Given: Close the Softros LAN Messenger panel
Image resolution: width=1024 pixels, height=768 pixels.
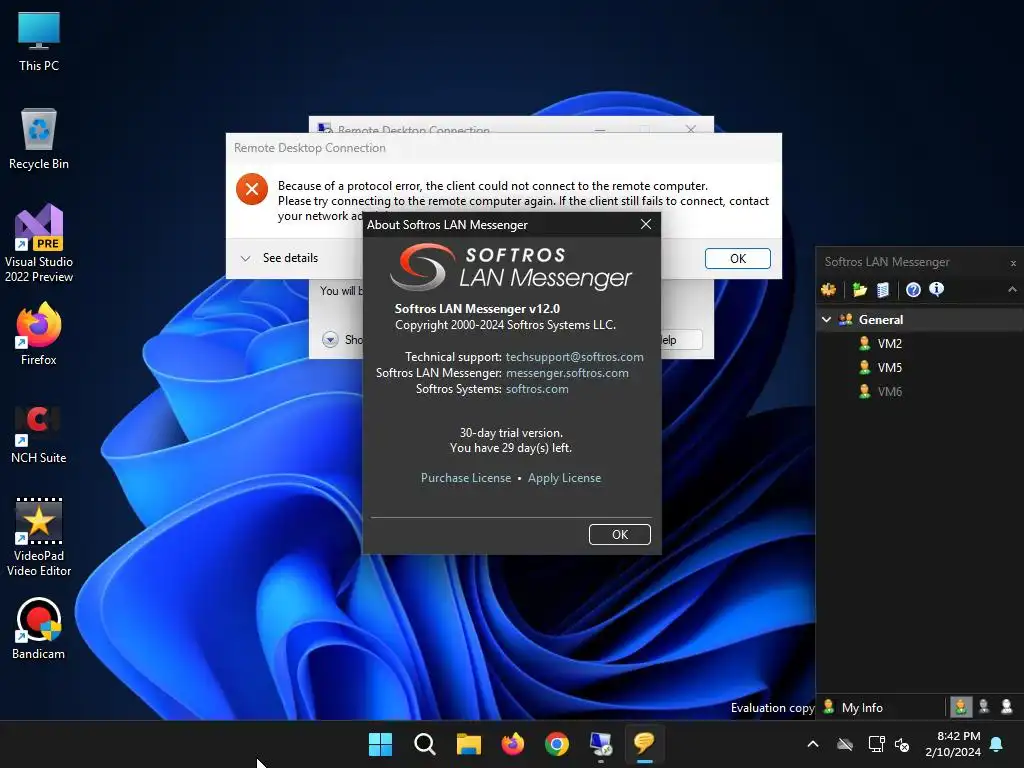Looking at the screenshot, I should pos(1013,263).
